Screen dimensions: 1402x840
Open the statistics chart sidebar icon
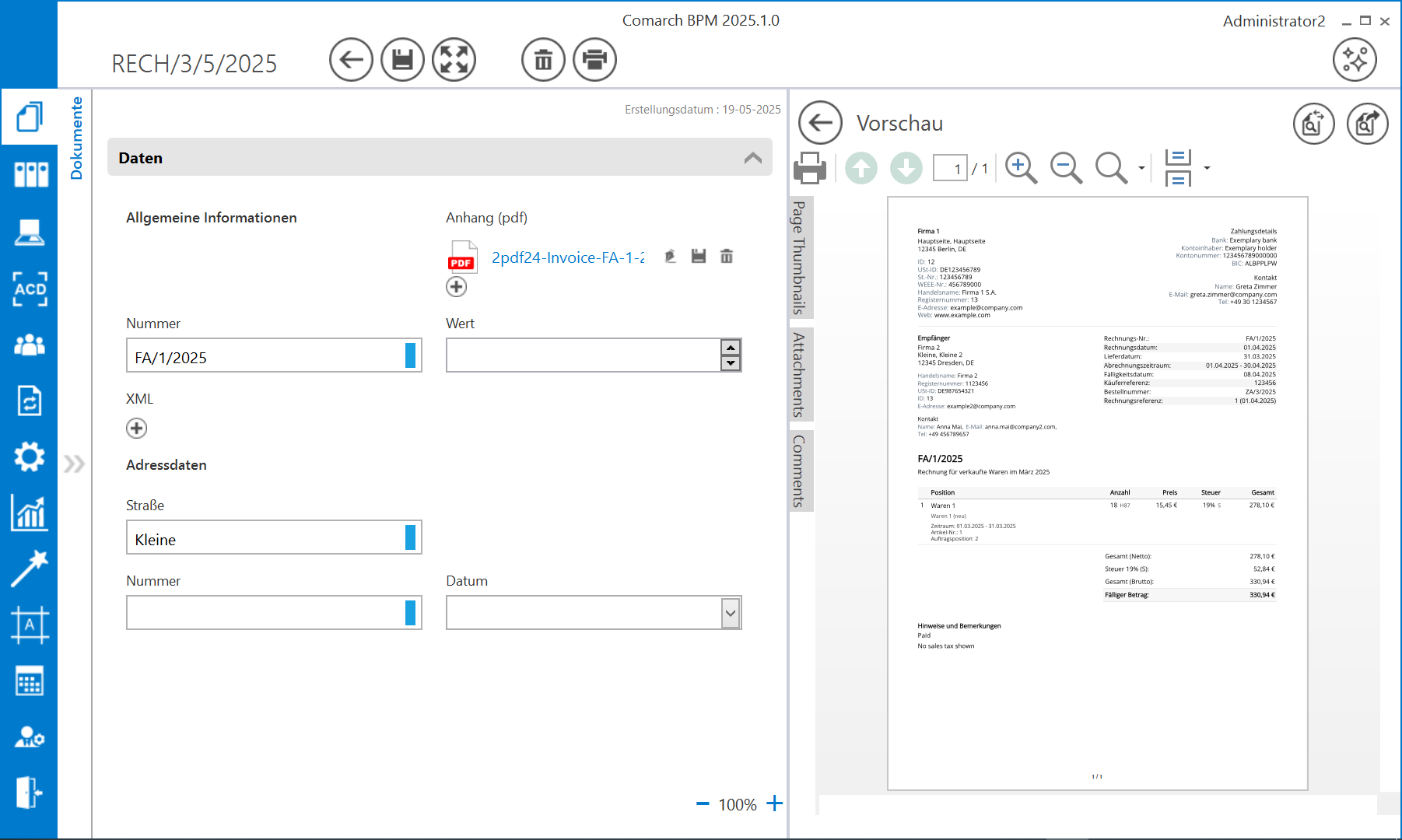(x=30, y=513)
